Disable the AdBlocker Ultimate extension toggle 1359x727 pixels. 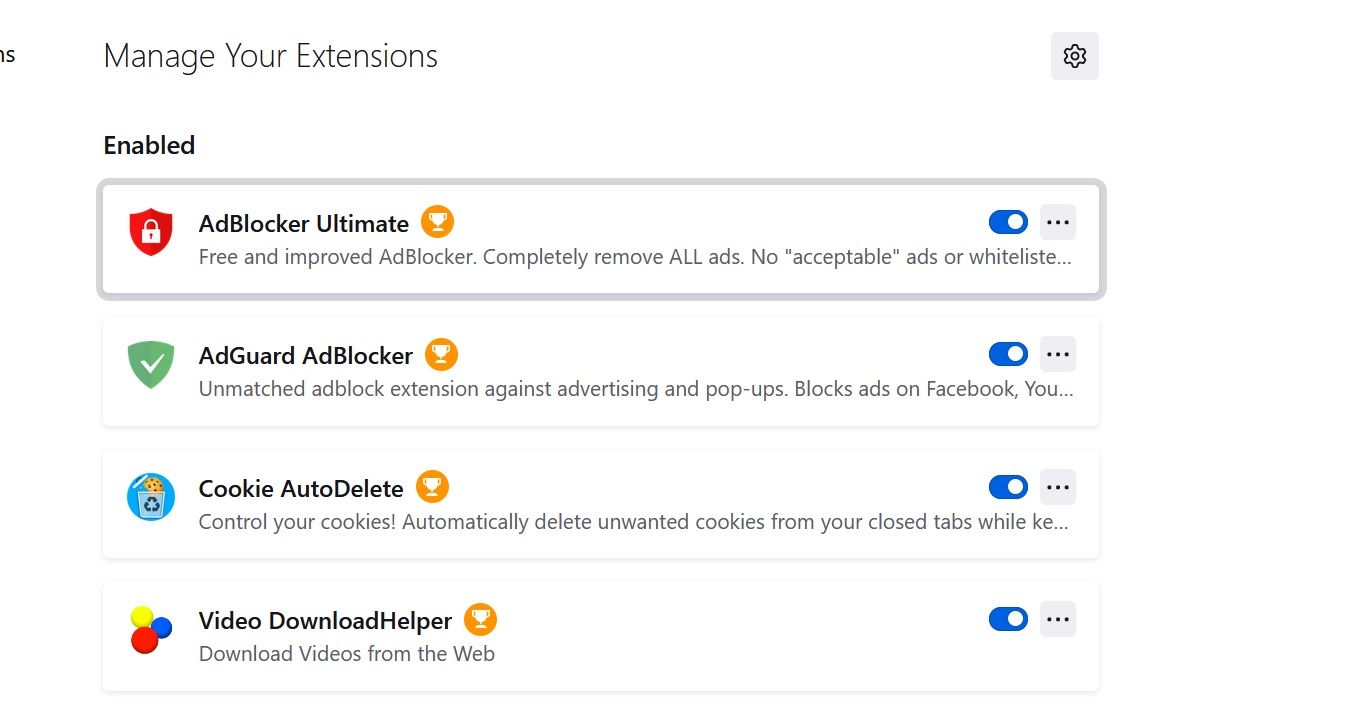pyautogui.click(x=1008, y=222)
